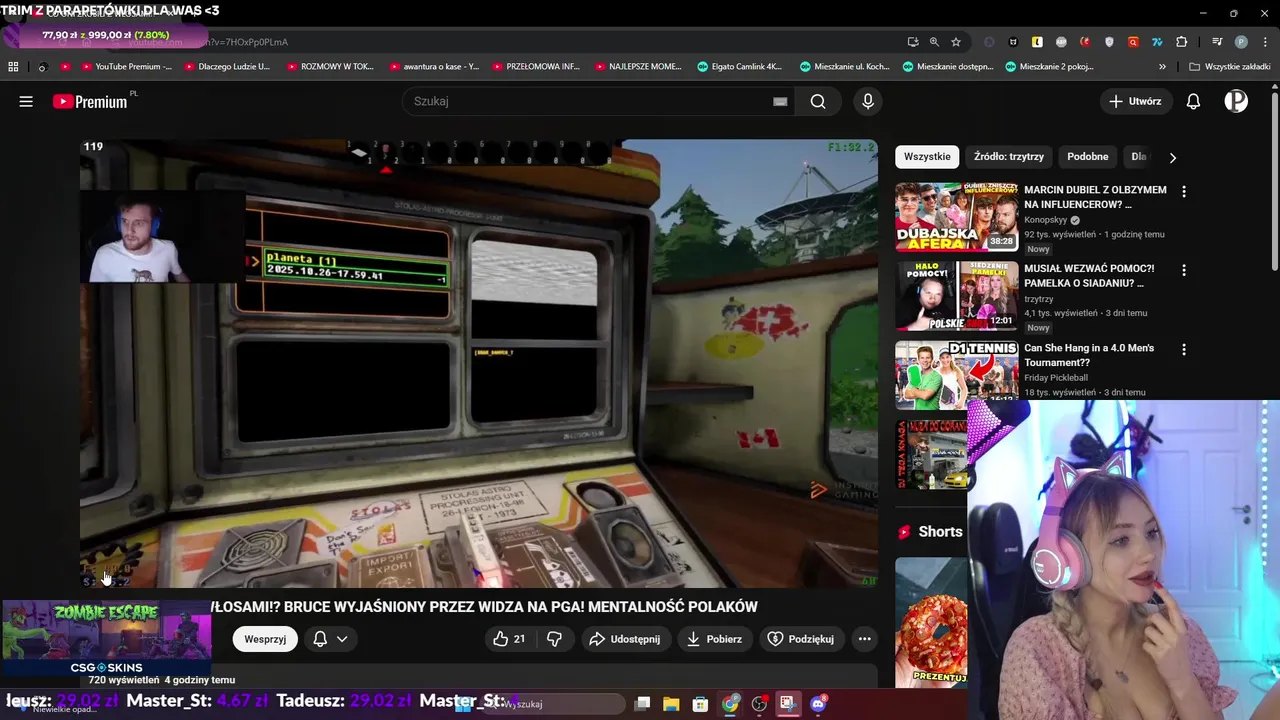
Task: Open Chrome extensions puzzle icon
Action: [x=1181, y=42]
